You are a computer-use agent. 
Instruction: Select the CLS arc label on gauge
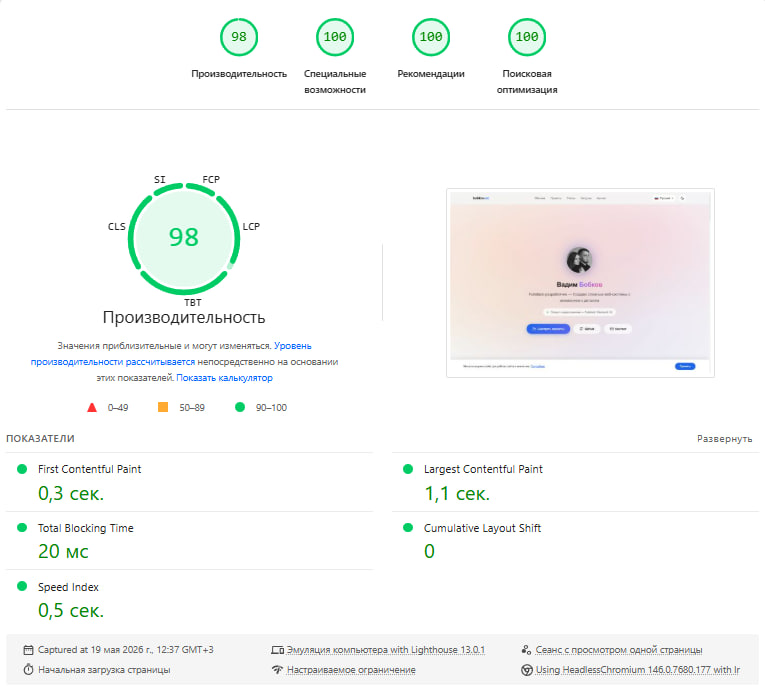[117, 226]
